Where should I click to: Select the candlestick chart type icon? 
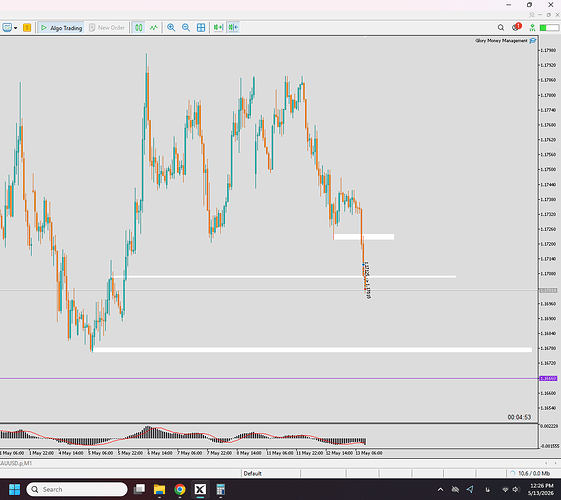pos(138,28)
